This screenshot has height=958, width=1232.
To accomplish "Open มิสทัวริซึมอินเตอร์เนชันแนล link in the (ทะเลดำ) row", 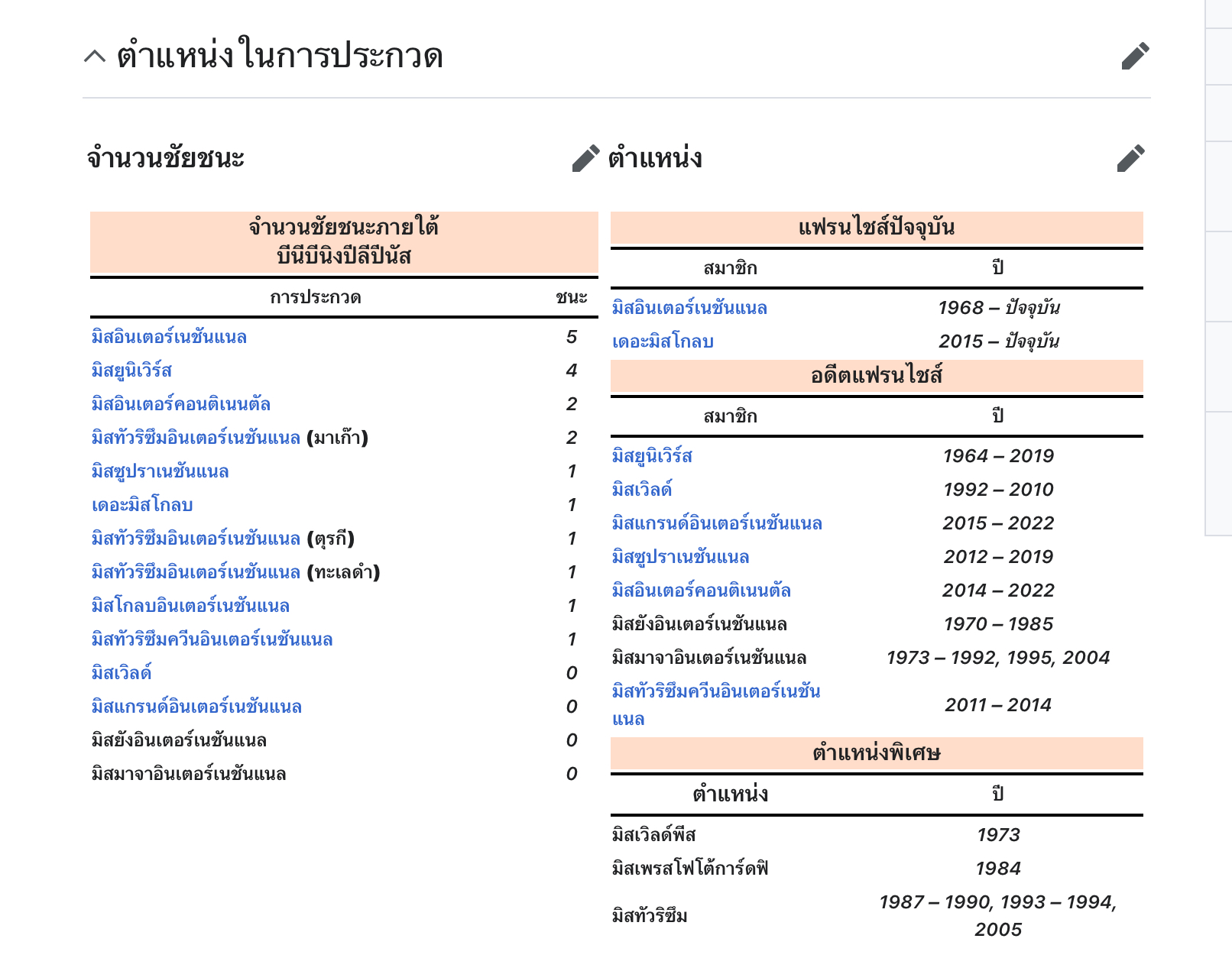I will [196, 572].
